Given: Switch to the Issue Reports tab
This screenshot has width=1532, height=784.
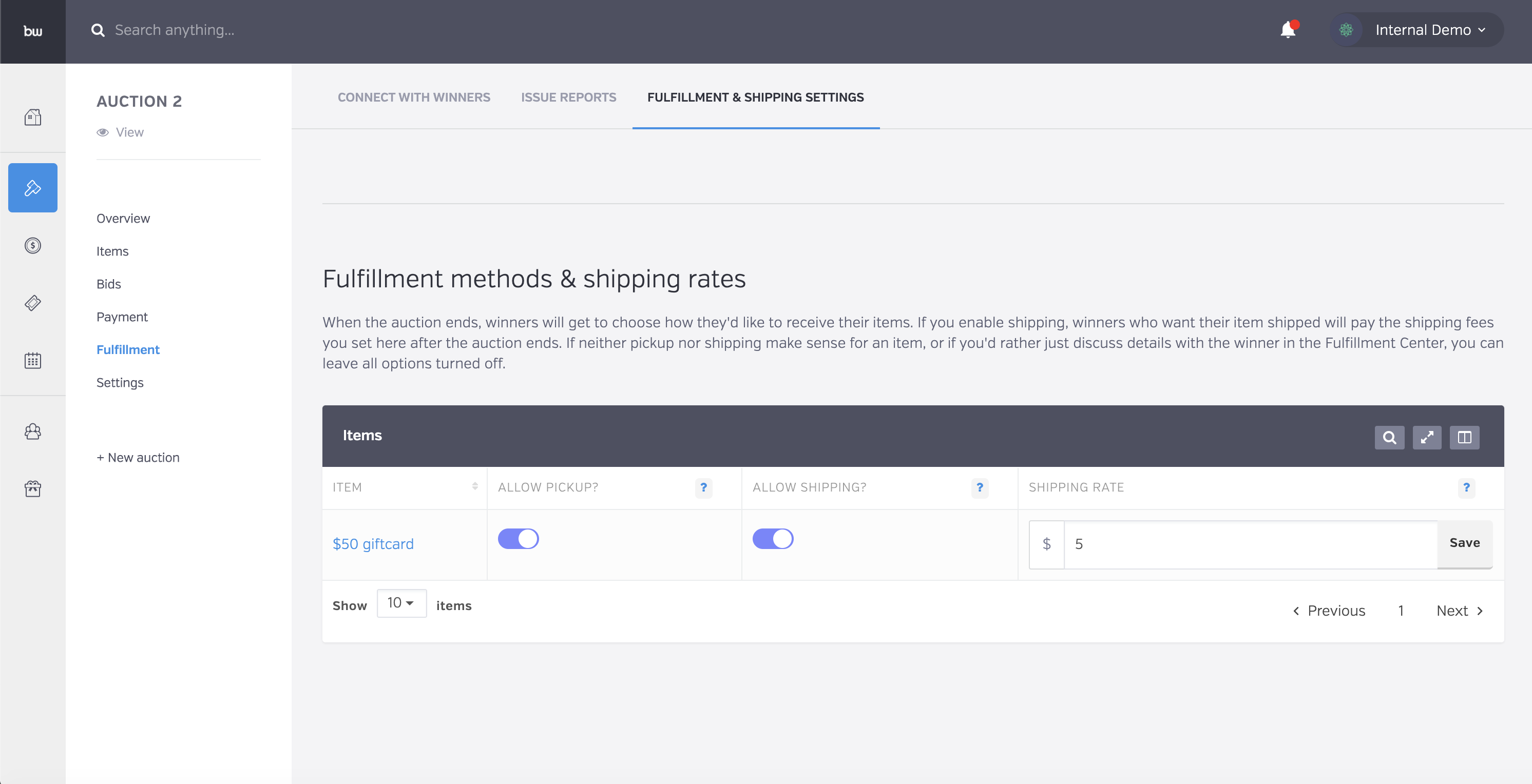Looking at the screenshot, I should pyautogui.click(x=568, y=97).
